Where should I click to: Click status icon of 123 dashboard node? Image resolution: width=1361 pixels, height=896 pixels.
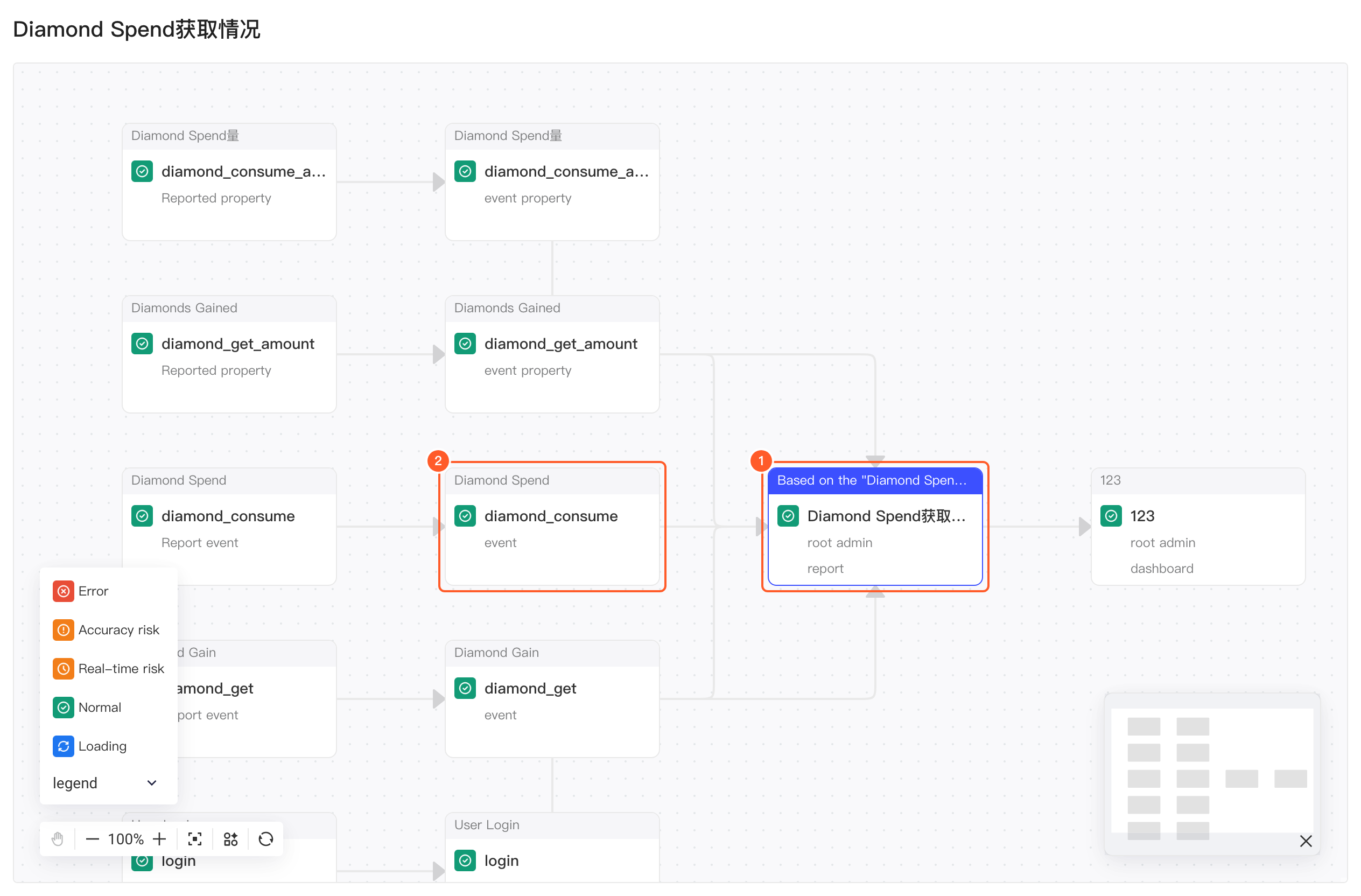tap(1111, 516)
